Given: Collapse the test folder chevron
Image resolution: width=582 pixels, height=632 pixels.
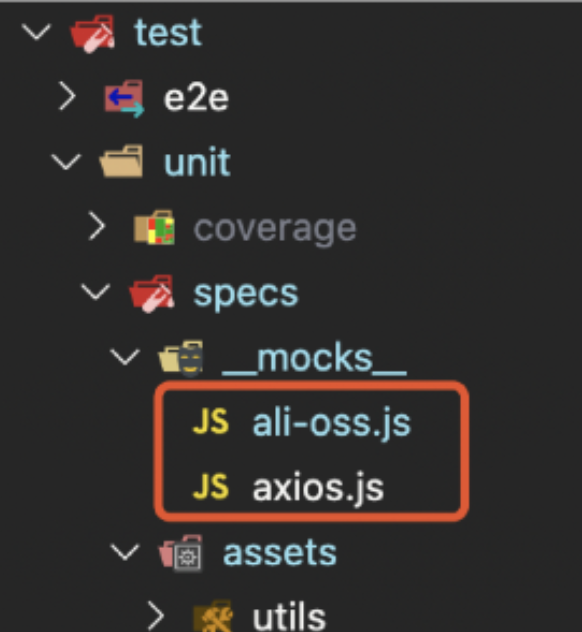Looking at the screenshot, I should click(36, 32).
